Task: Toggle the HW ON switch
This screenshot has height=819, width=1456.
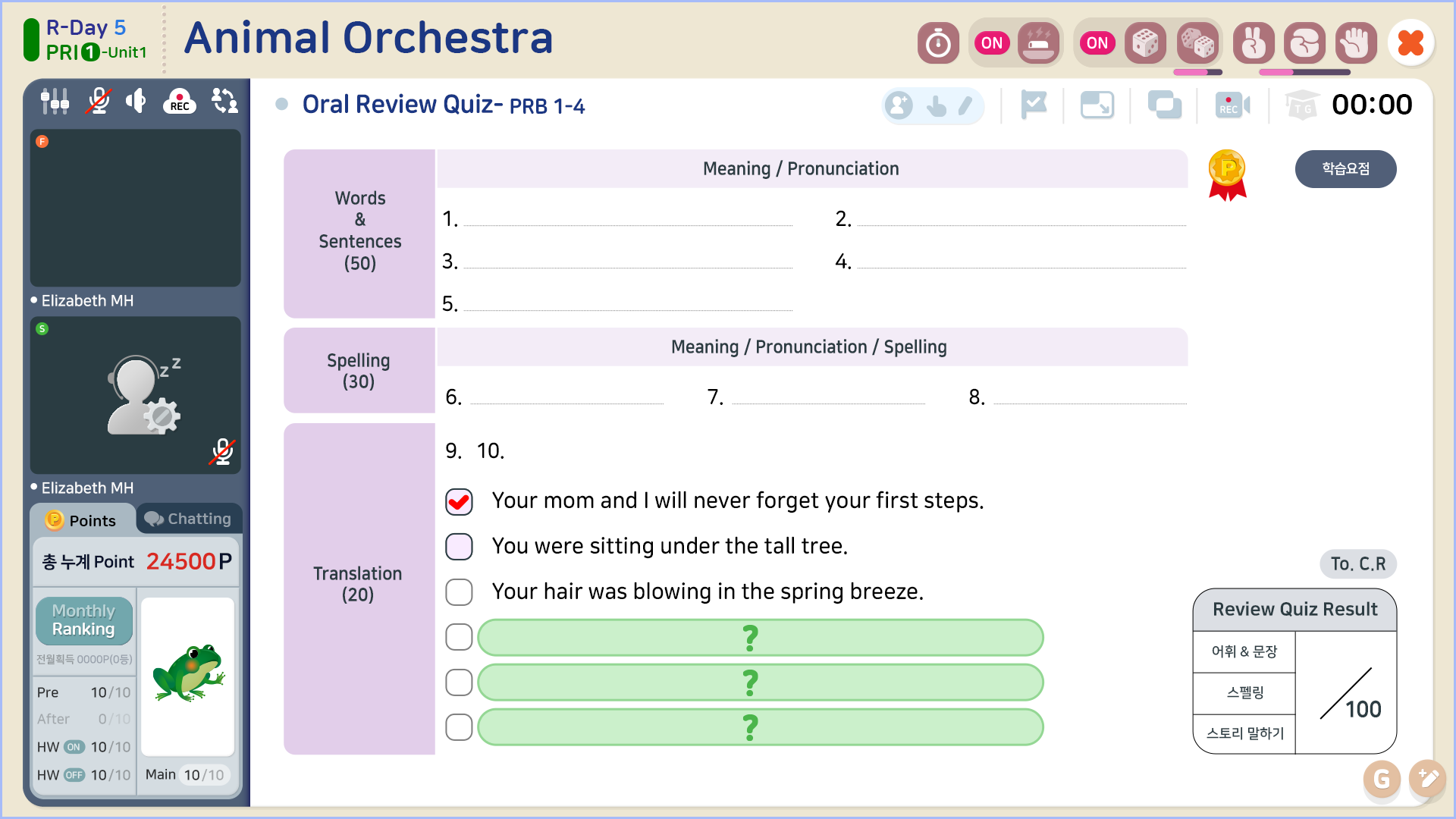Action: click(74, 747)
